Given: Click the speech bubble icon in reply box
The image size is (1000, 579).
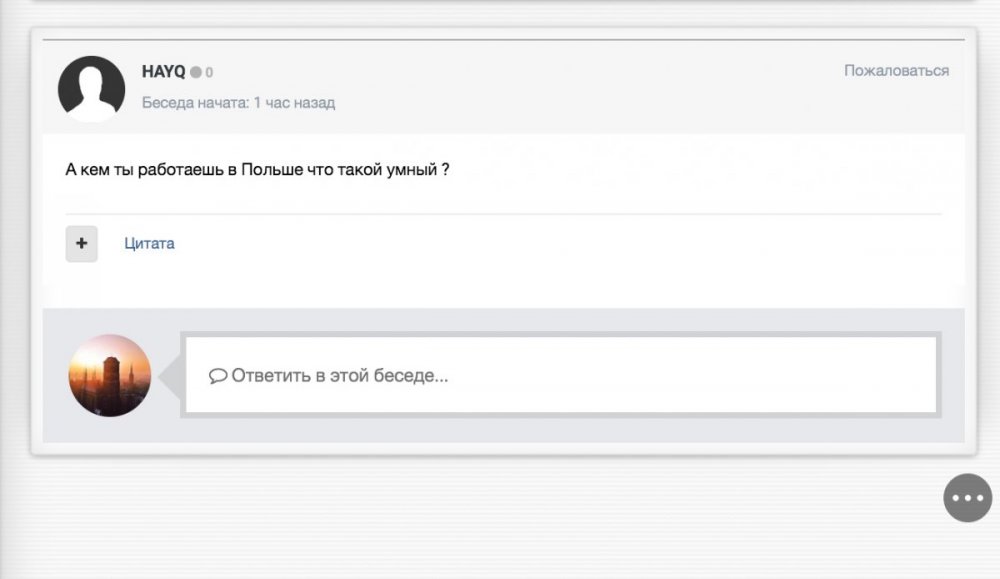Looking at the screenshot, I should point(218,376).
